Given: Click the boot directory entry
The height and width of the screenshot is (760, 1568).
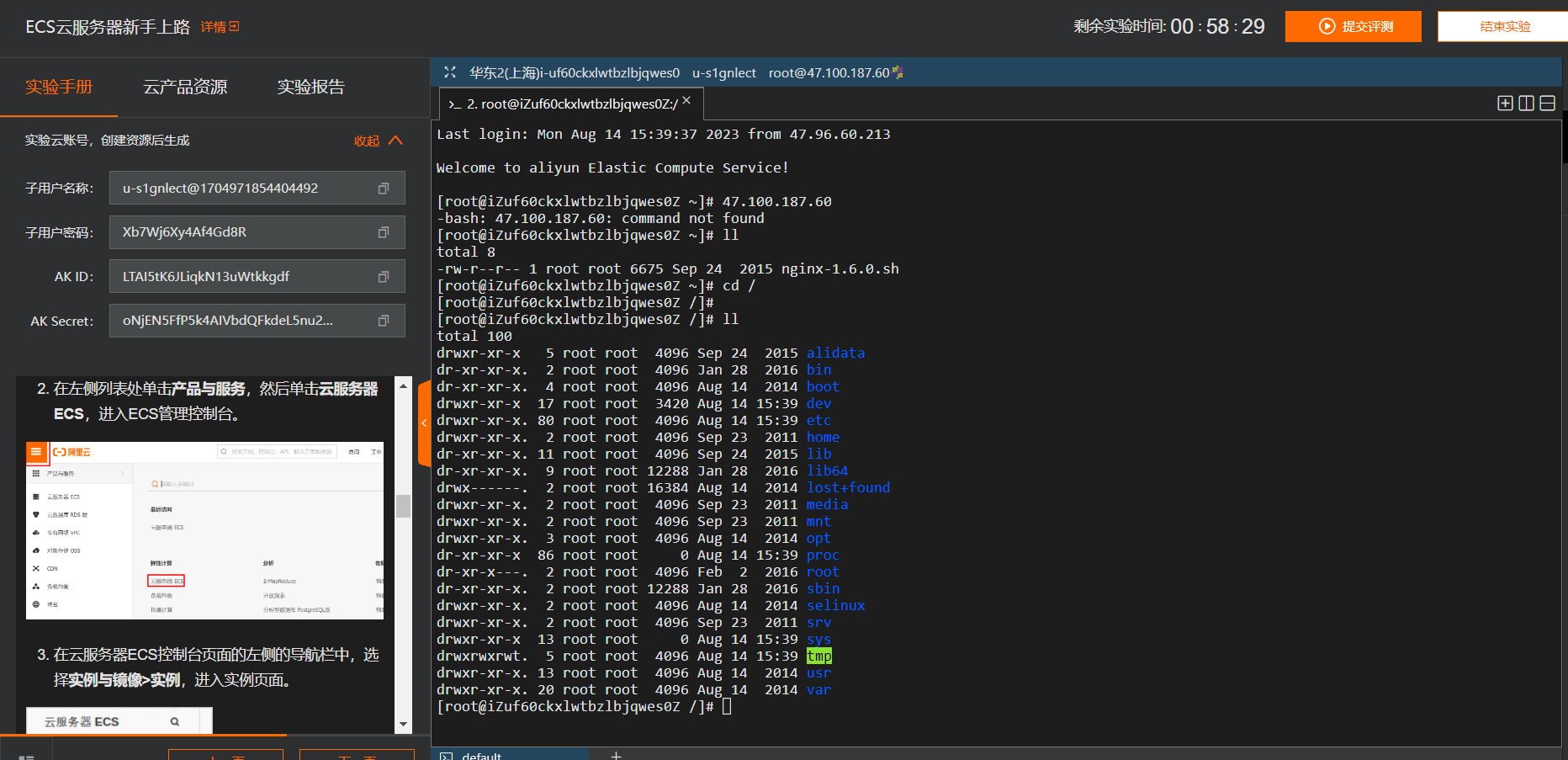Looking at the screenshot, I should (x=823, y=387).
